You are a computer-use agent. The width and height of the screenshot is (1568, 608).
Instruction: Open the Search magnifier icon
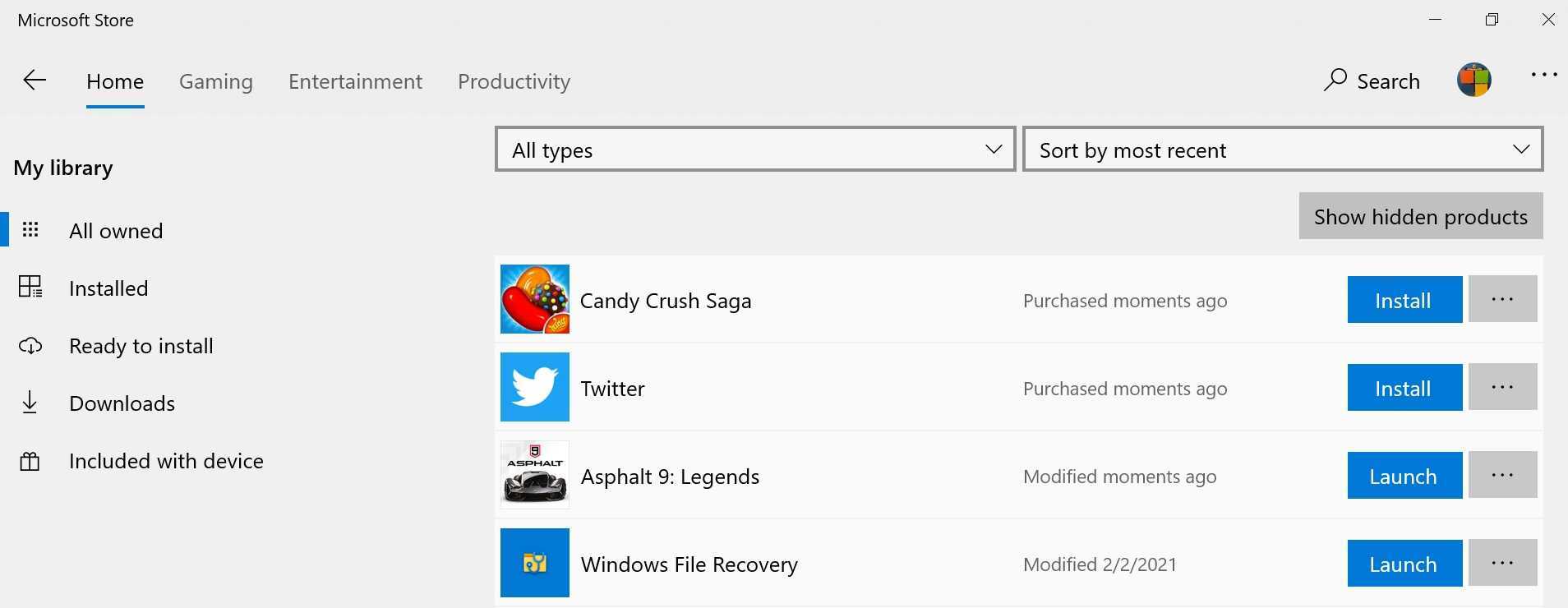click(x=1335, y=80)
